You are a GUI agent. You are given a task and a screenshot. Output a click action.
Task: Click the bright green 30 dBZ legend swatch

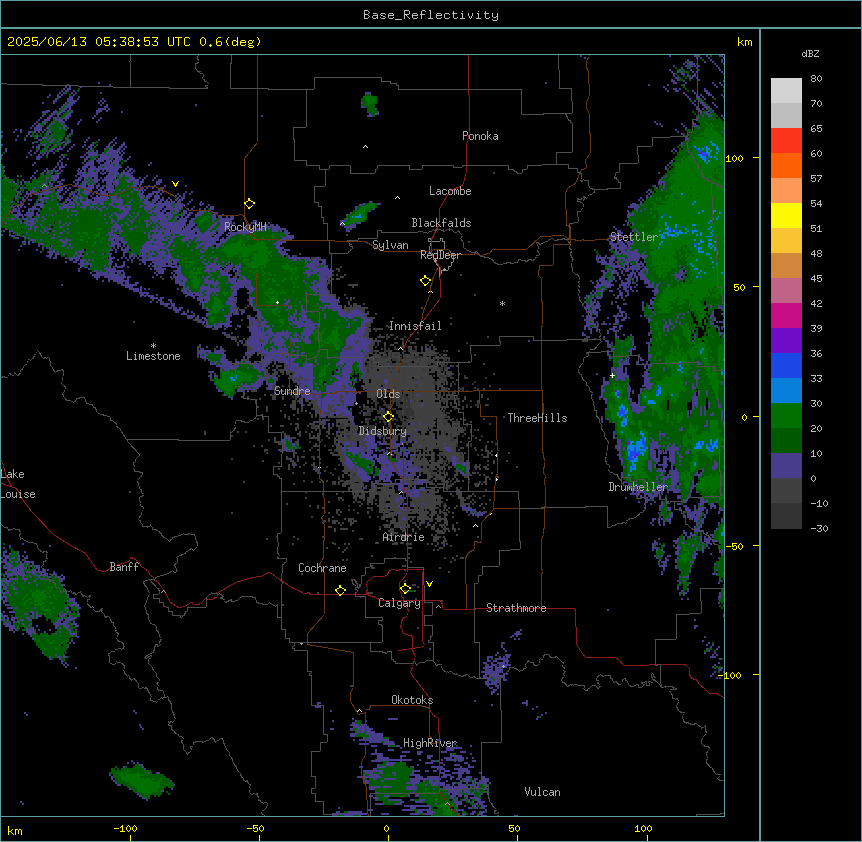click(x=786, y=416)
